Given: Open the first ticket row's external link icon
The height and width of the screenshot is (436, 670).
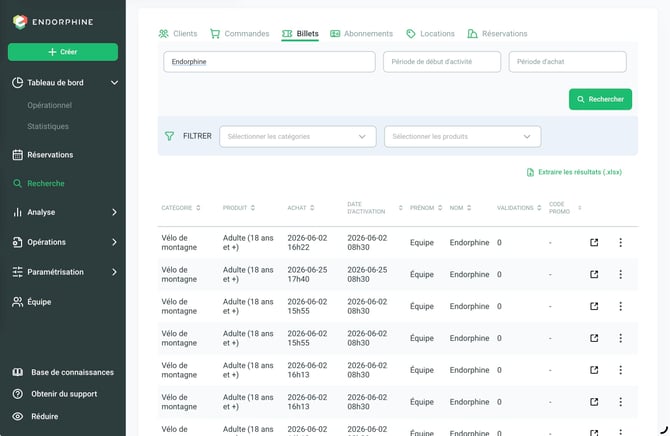Looking at the screenshot, I should tap(594, 242).
